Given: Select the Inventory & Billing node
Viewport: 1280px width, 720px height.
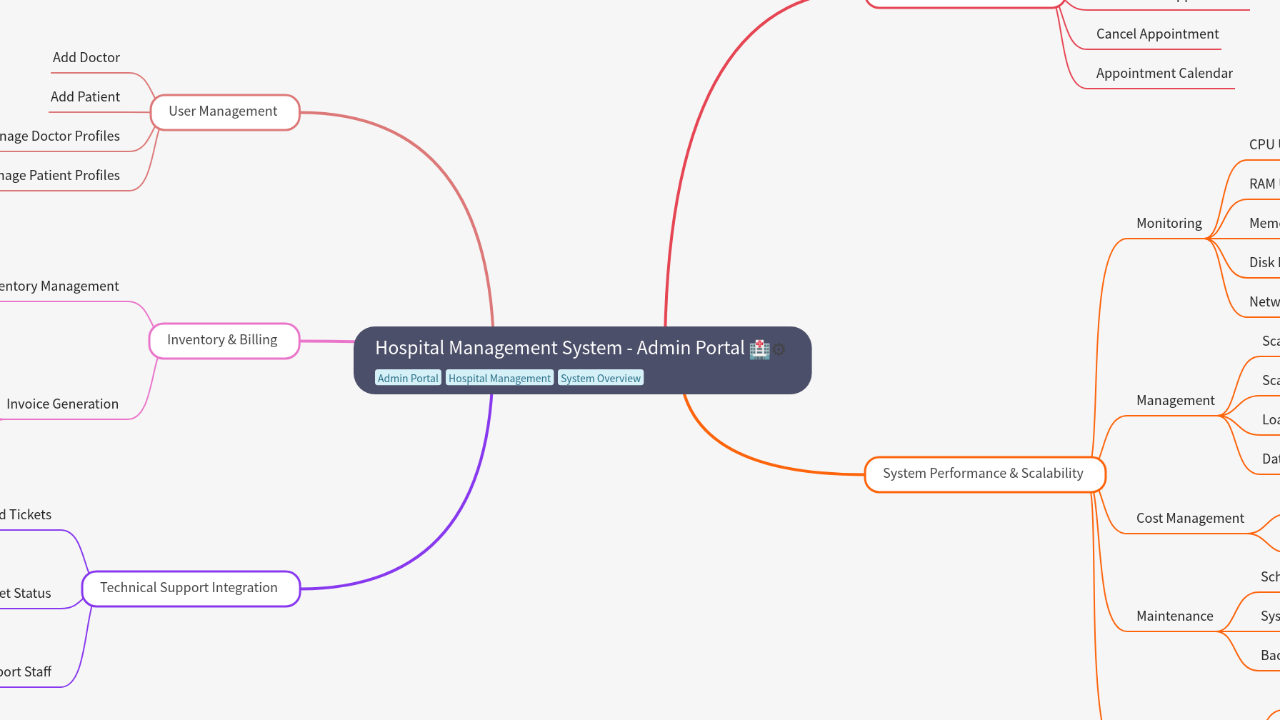Looking at the screenshot, I should click(x=223, y=340).
